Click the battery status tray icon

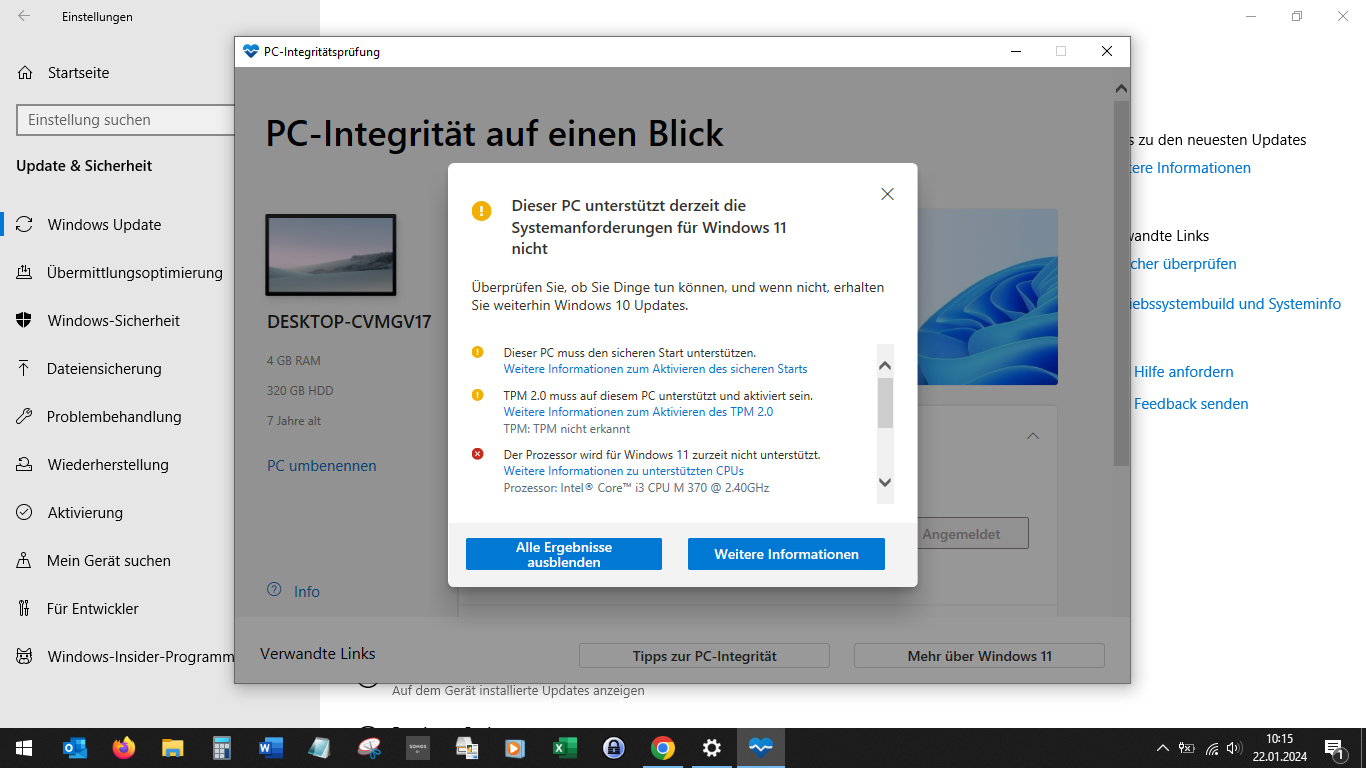1187,748
